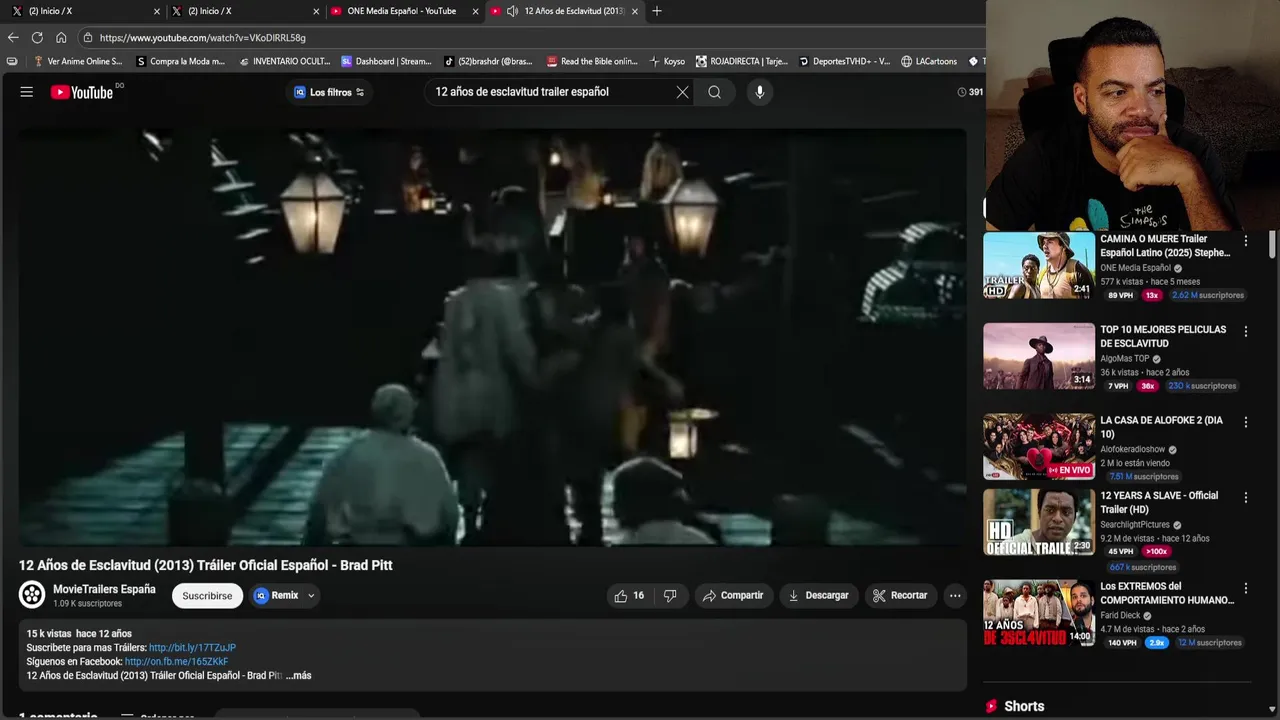Open 12 YEARS A SLAVE Official Trailer thumbnail

click(x=1039, y=522)
